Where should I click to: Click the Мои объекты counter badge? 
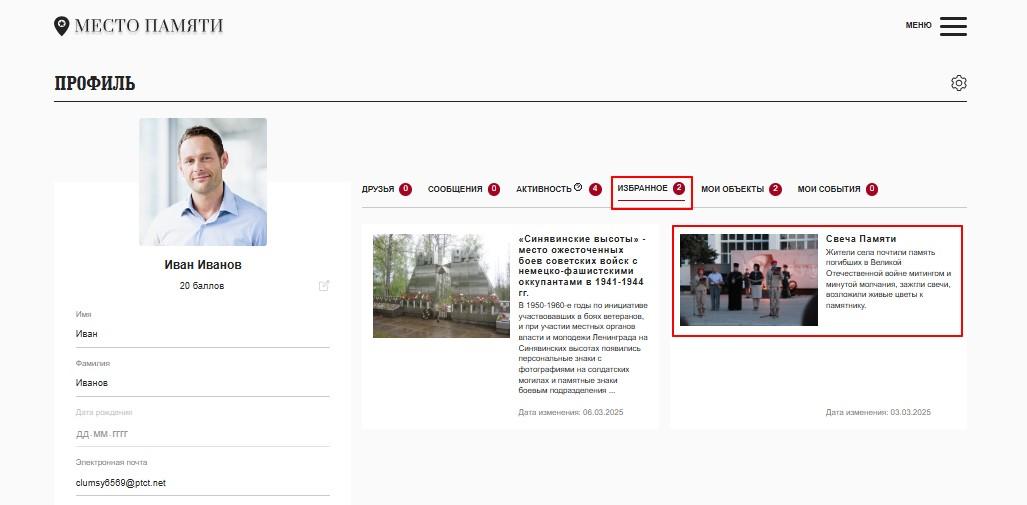click(775, 189)
